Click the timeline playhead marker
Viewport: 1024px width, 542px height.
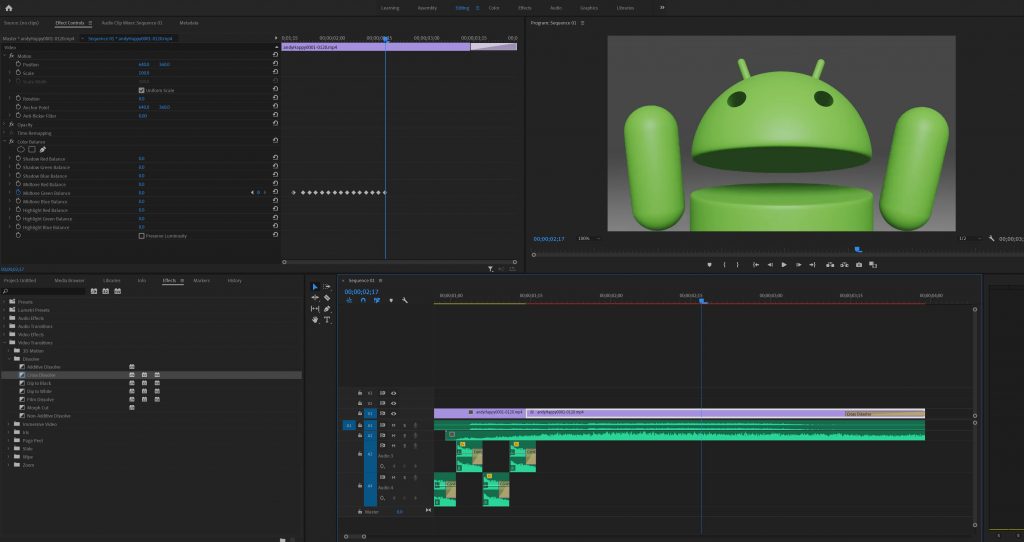point(703,301)
